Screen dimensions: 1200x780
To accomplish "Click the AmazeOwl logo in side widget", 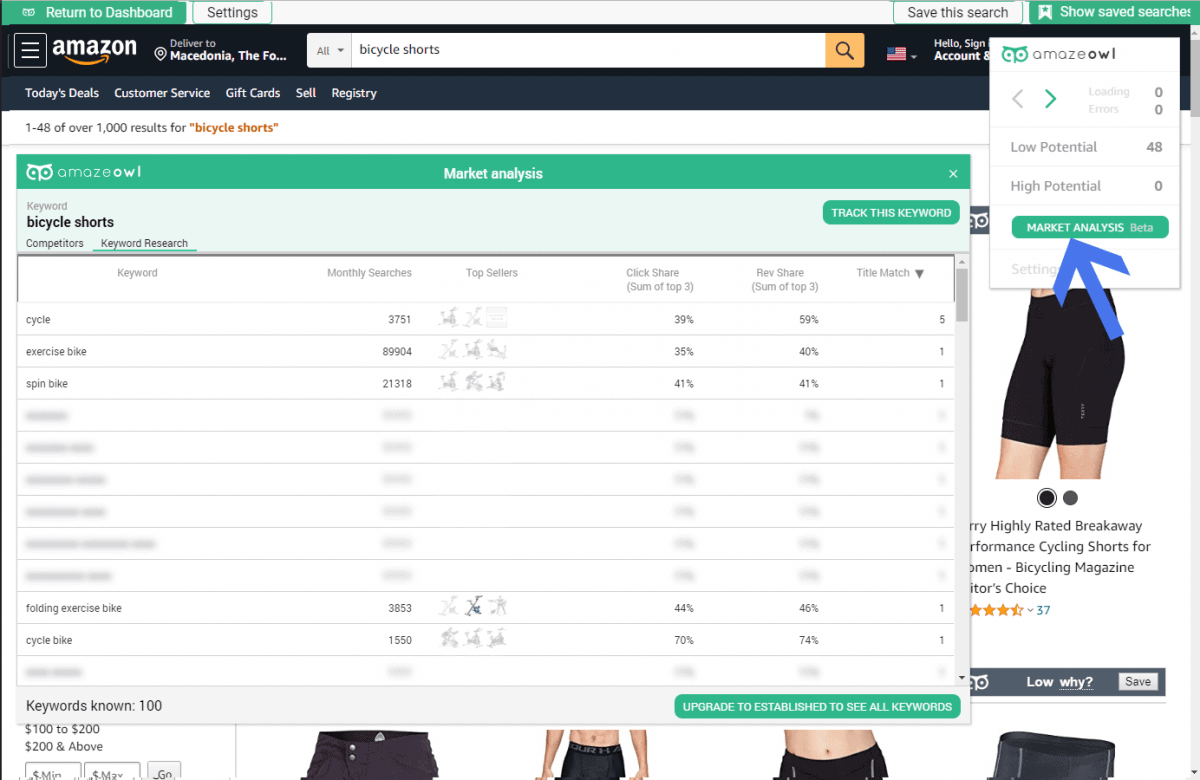I will (x=1058, y=54).
